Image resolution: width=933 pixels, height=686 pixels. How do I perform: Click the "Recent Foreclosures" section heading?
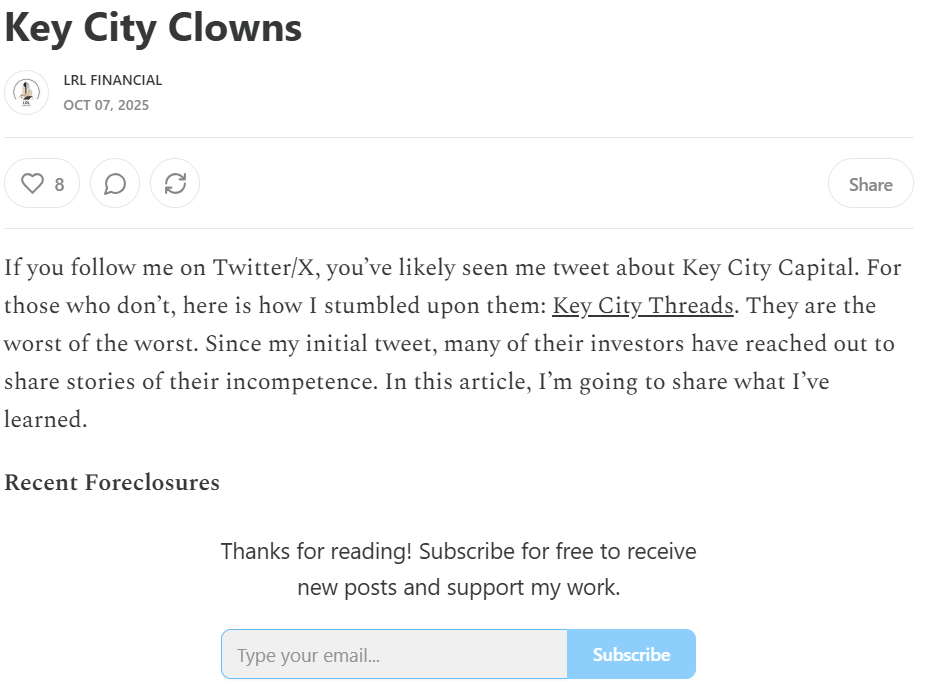[112, 483]
